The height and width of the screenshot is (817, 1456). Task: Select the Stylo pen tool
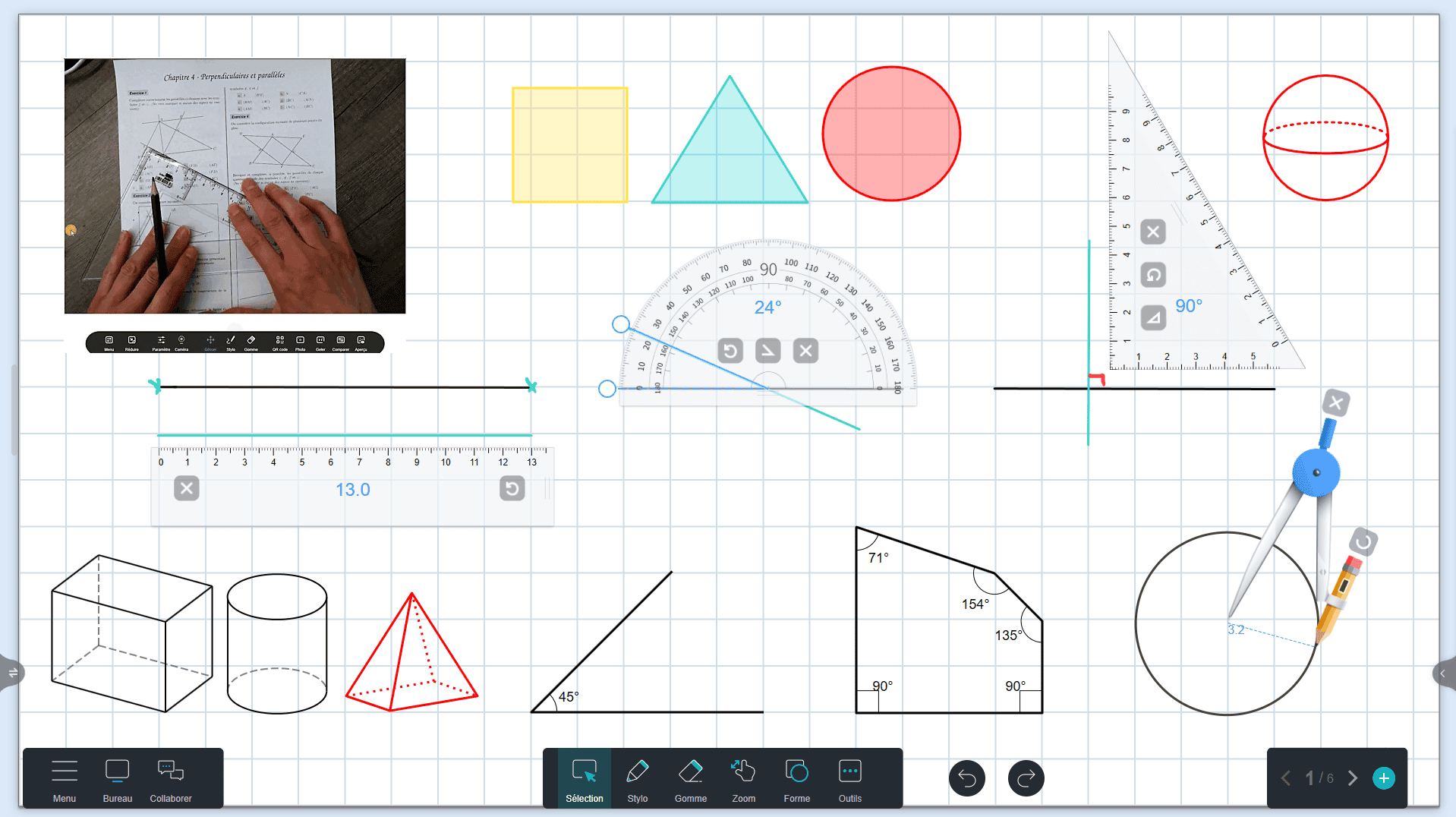[x=638, y=778]
